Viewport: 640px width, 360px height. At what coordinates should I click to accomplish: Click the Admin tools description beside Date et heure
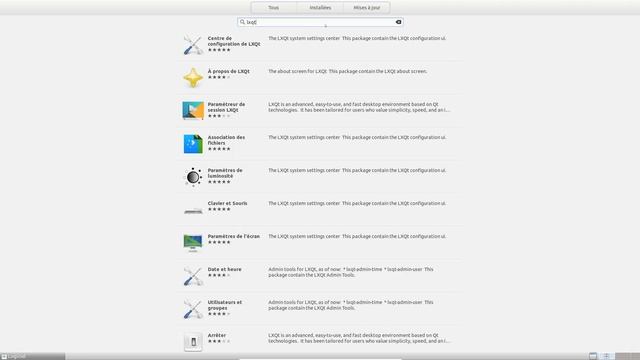pos(351,272)
